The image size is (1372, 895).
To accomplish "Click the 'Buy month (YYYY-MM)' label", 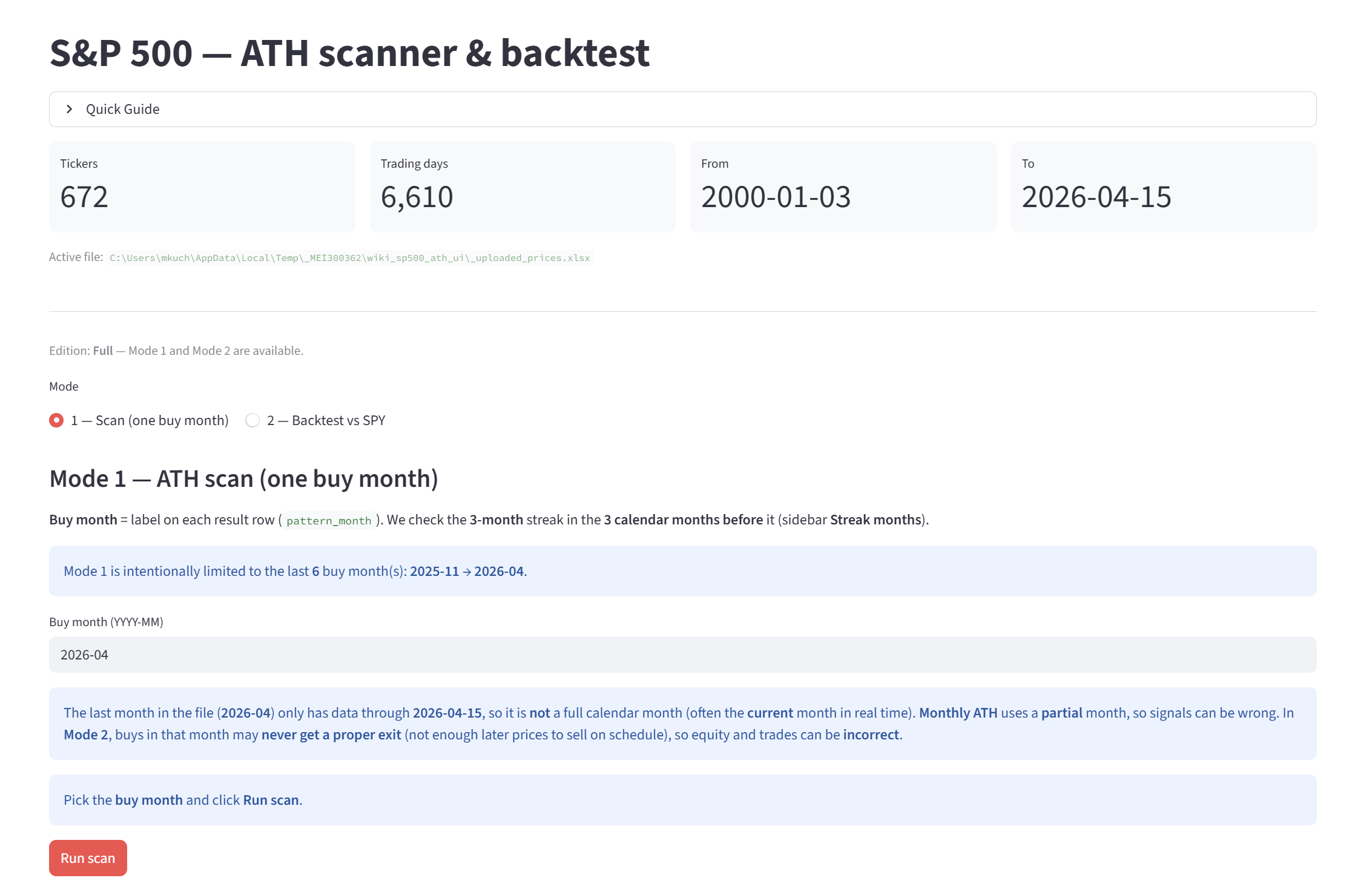I will tap(106, 622).
